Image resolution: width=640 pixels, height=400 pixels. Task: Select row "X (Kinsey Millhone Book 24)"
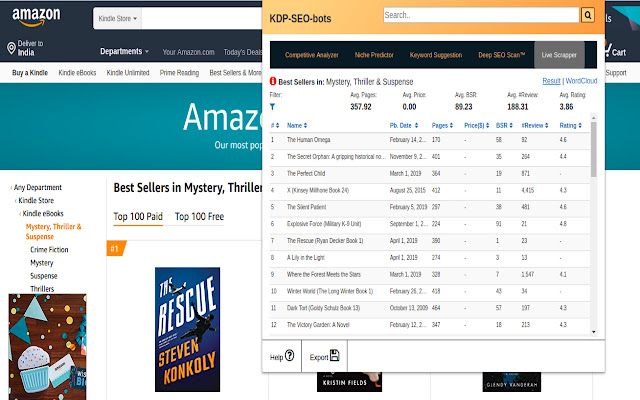(430, 190)
